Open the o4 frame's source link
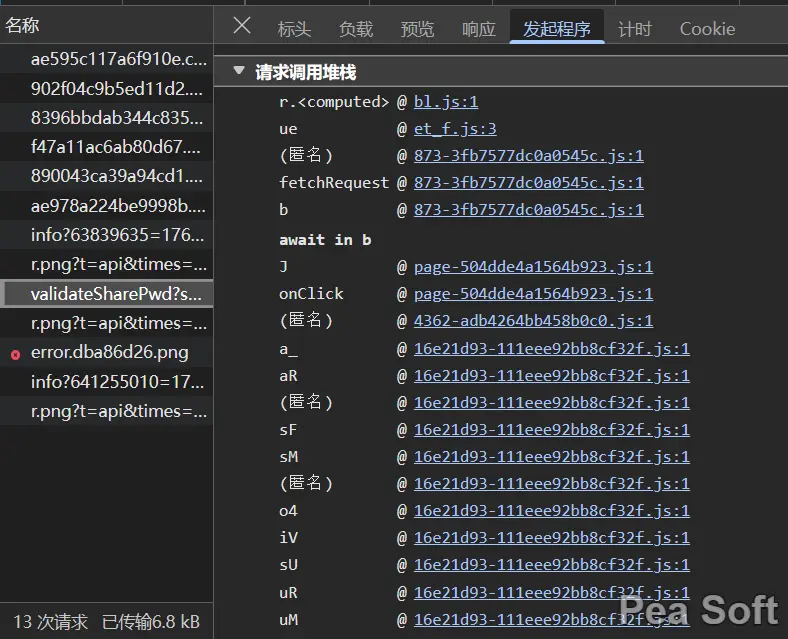 pyautogui.click(x=551, y=511)
